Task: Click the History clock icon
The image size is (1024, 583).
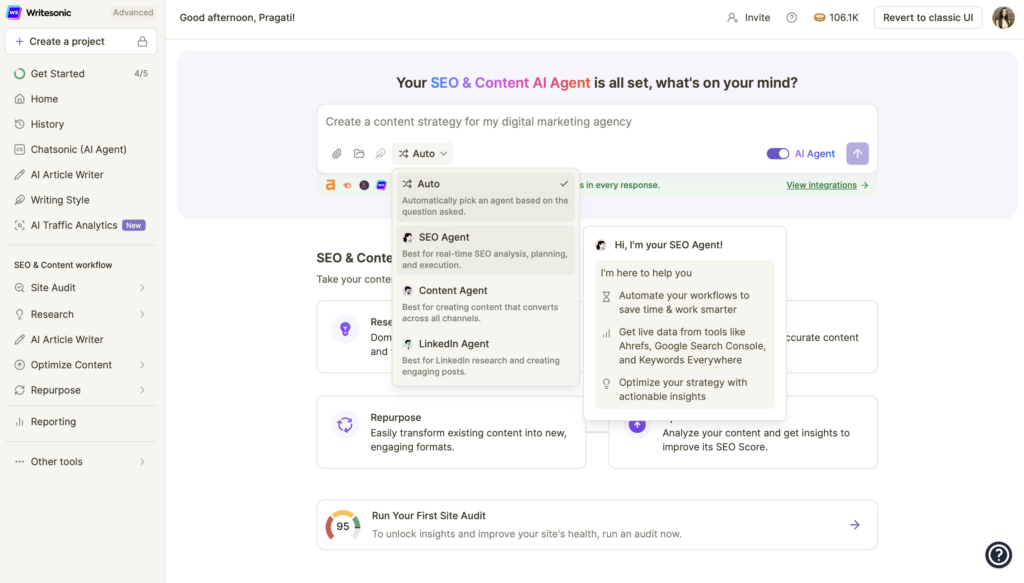Action: 20,124
